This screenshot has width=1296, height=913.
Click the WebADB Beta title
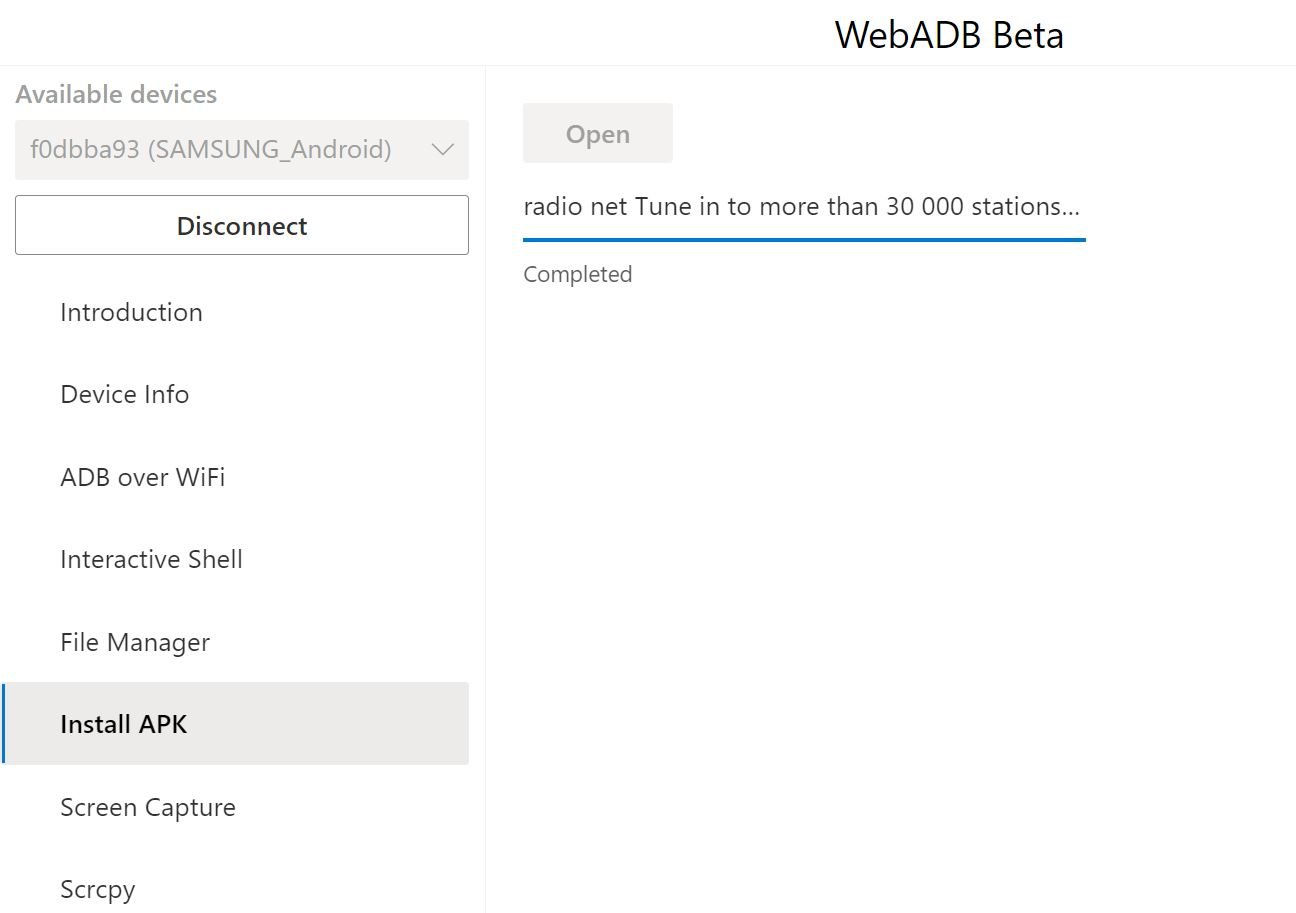coord(949,35)
